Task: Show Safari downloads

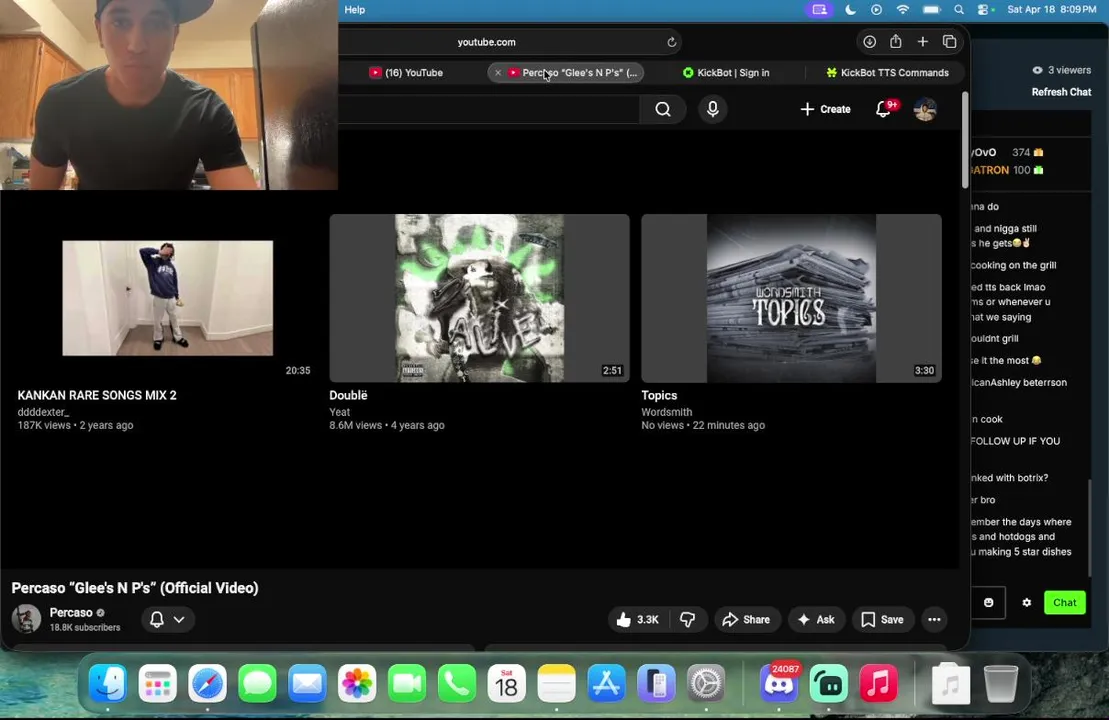Action: pos(869,42)
